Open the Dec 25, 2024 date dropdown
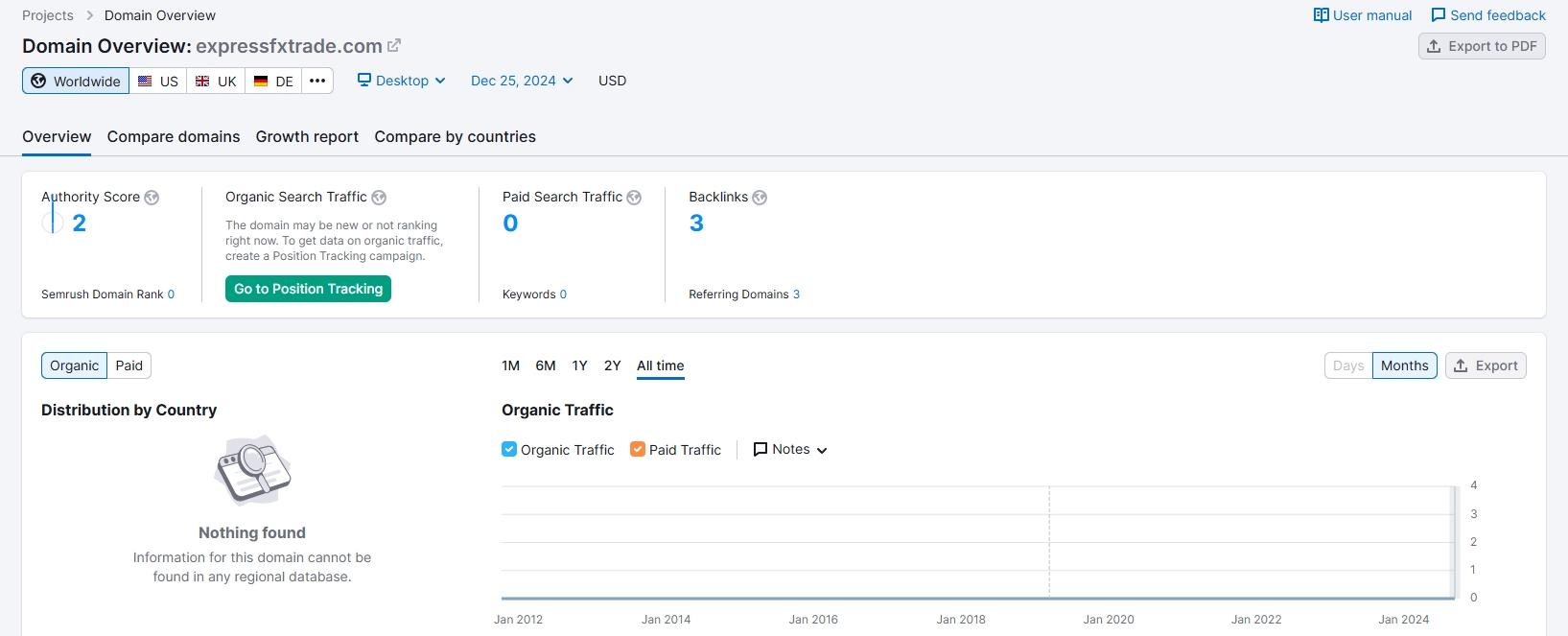This screenshot has height=636, width=1568. click(522, 81)
